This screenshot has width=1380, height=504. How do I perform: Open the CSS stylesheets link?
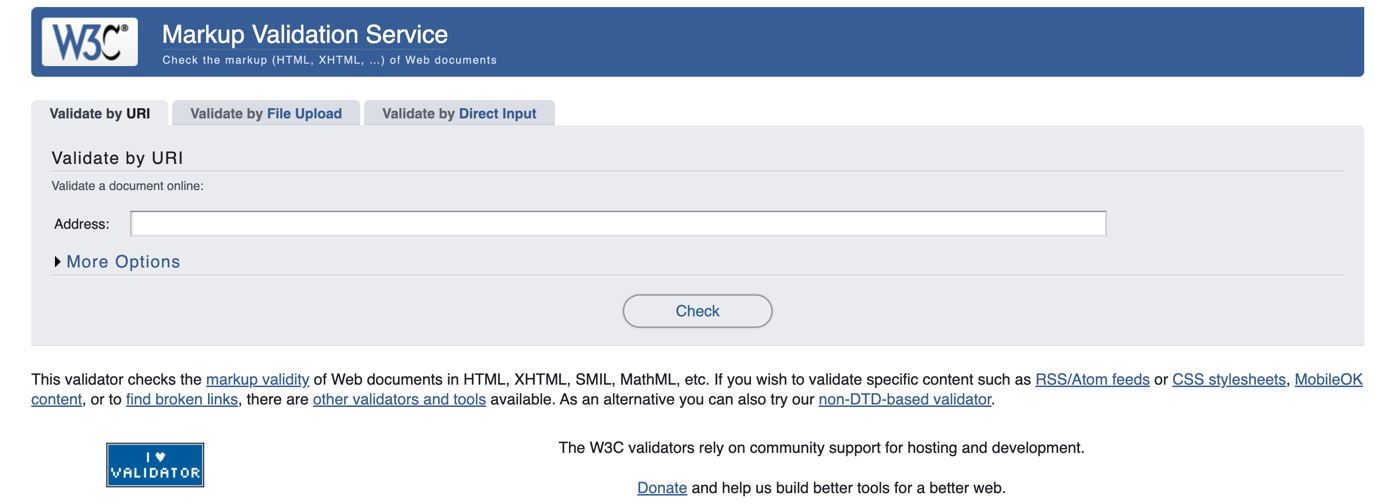click(x=1229, y=380)
